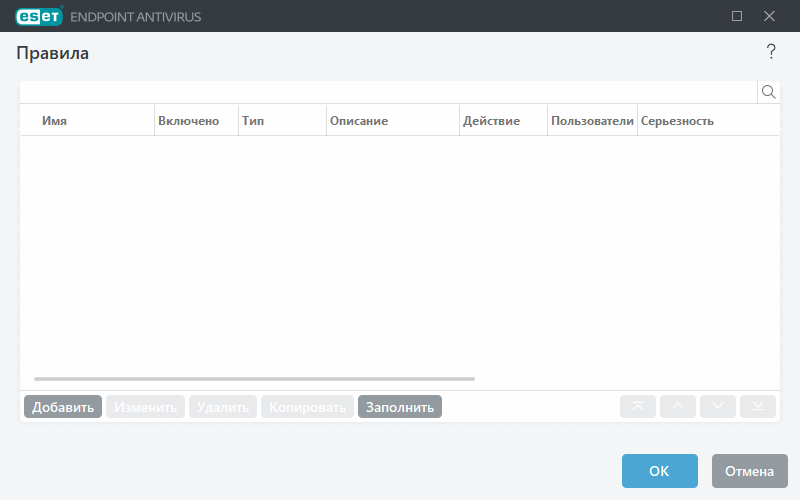Maximize the ESET window

[x=737, y=16]
